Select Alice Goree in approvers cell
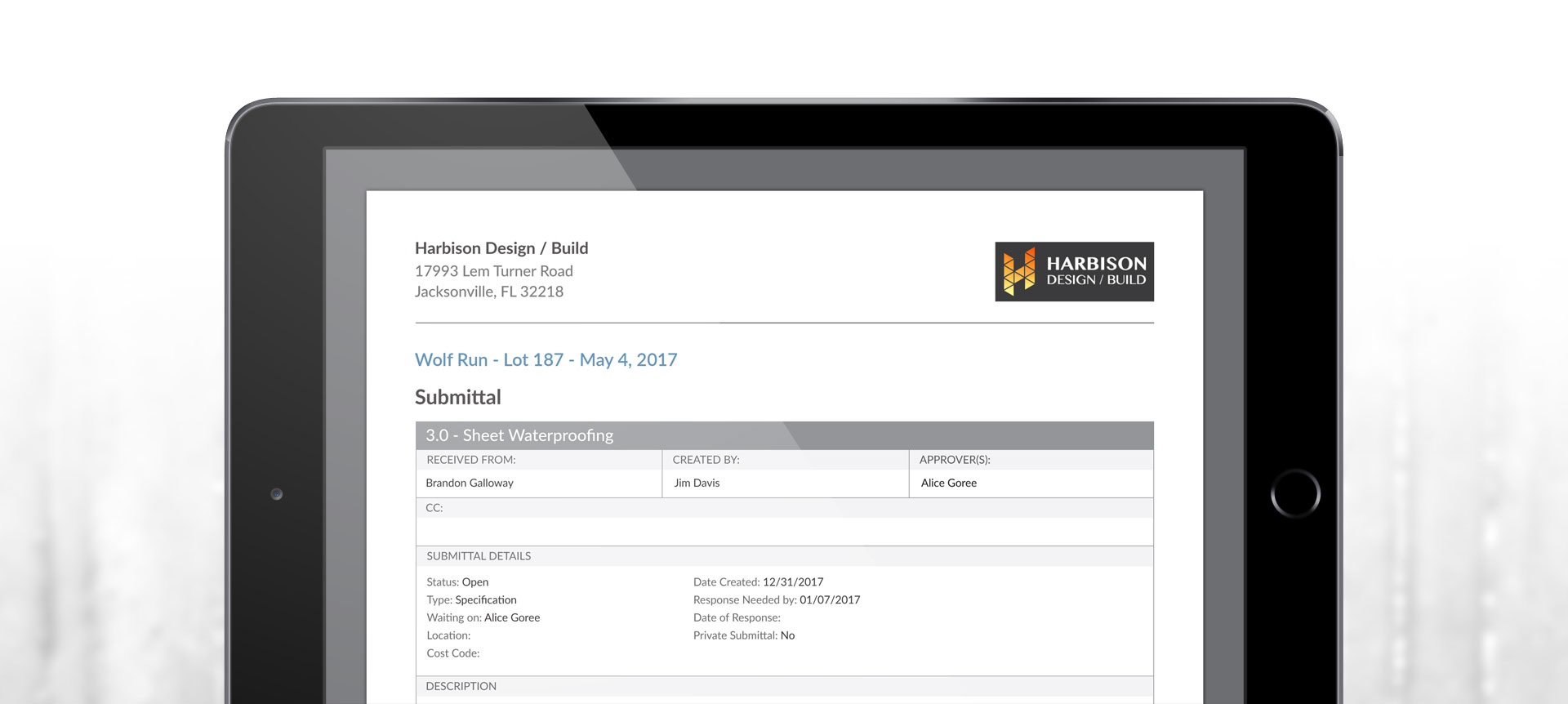The width and height of the screenshot is (1568, 704). tap(949, 483)
